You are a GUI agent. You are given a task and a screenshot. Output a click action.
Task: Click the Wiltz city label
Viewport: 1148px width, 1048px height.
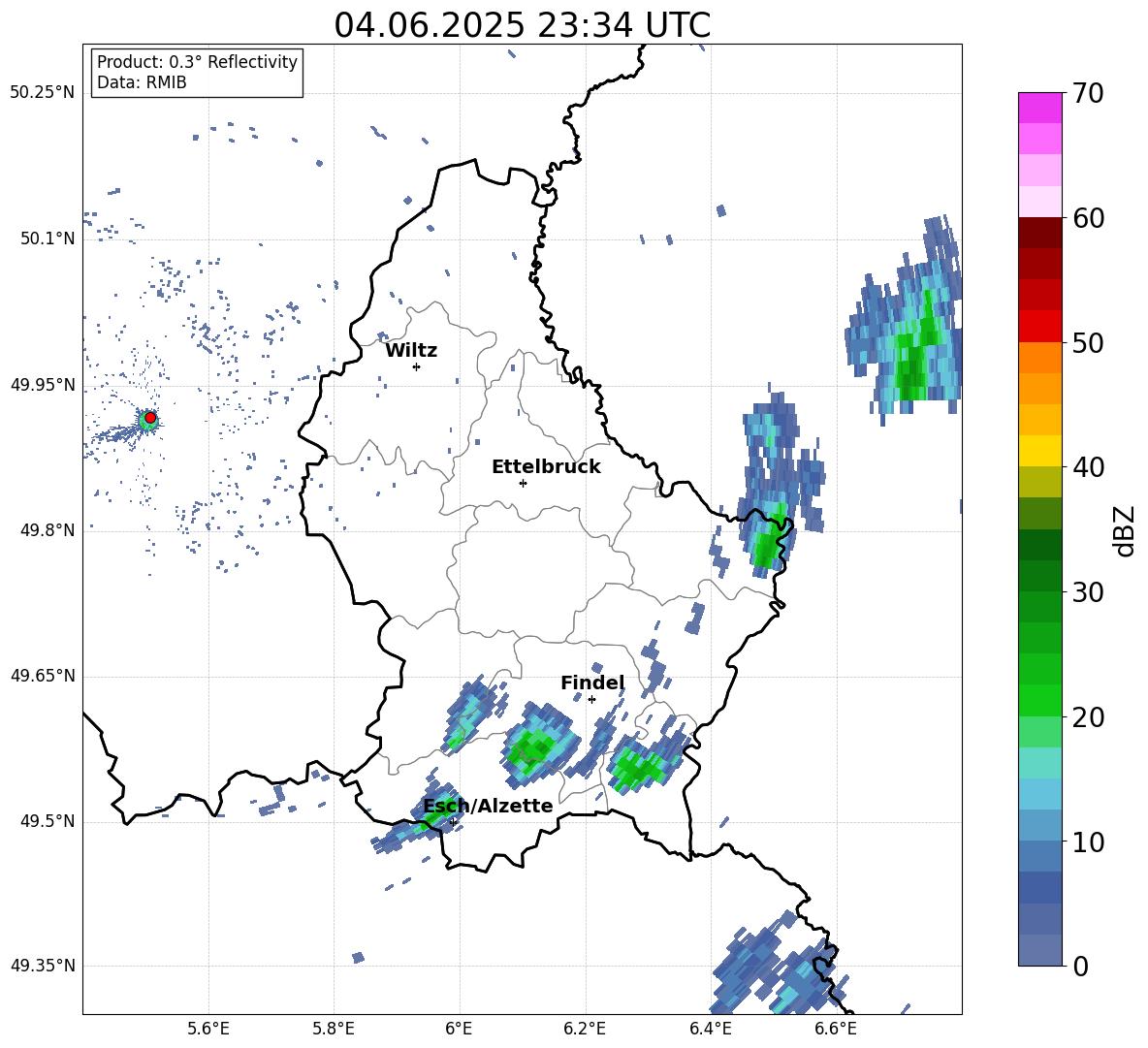click(x=411, y=351)
